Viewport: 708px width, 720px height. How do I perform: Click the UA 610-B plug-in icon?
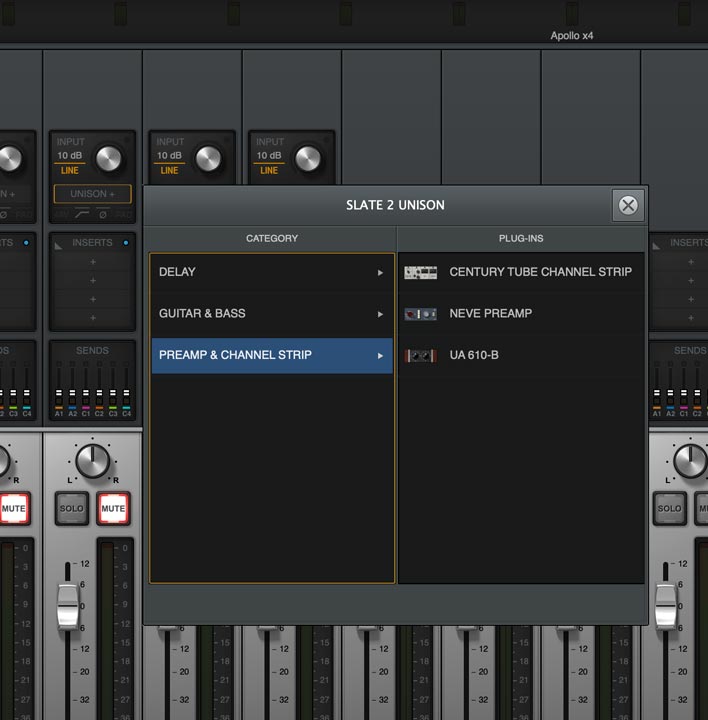point(420,355)
